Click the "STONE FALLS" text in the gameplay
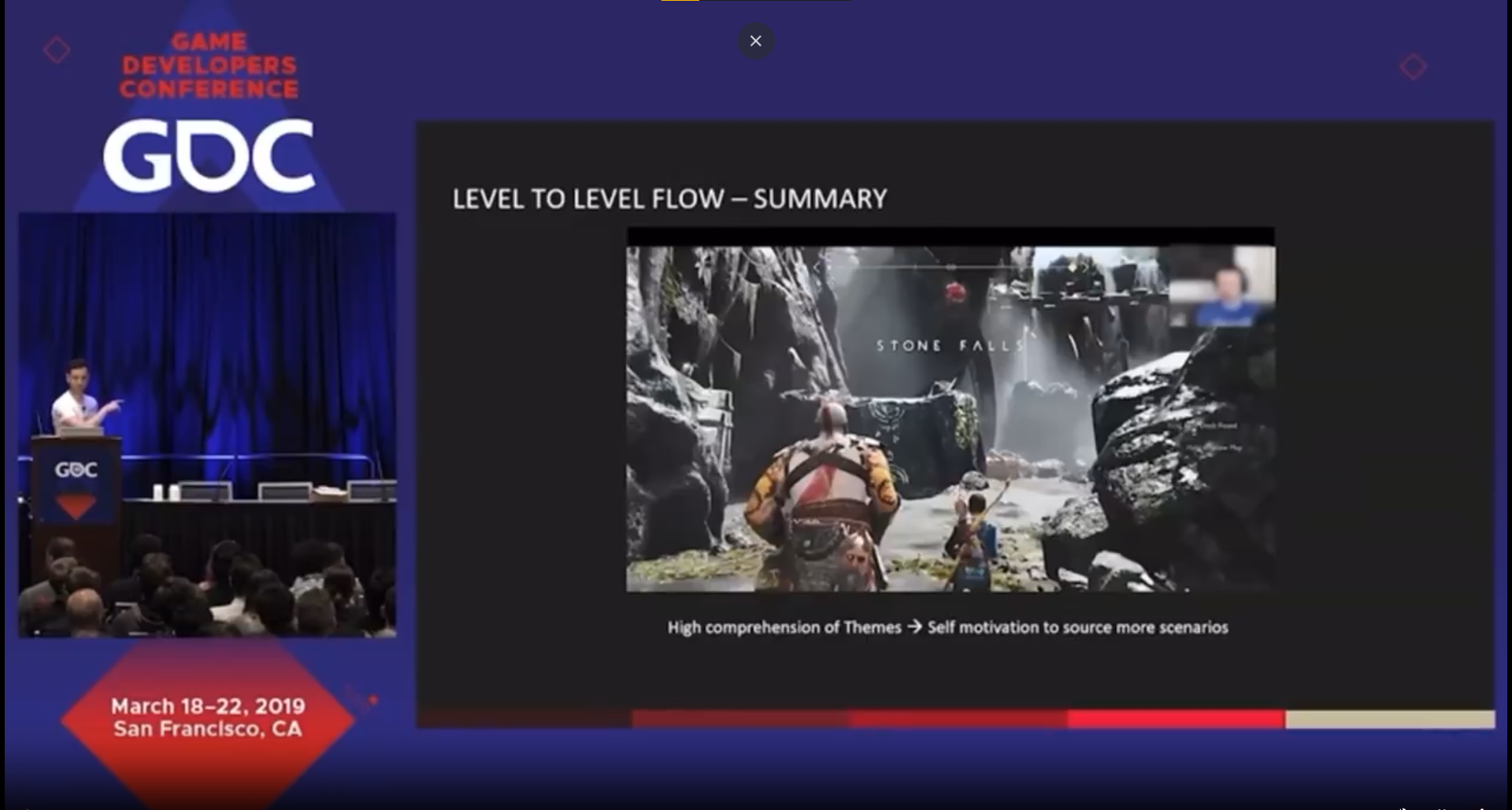The height and width of the screenshot is (810, 1512). click(951, 345)
